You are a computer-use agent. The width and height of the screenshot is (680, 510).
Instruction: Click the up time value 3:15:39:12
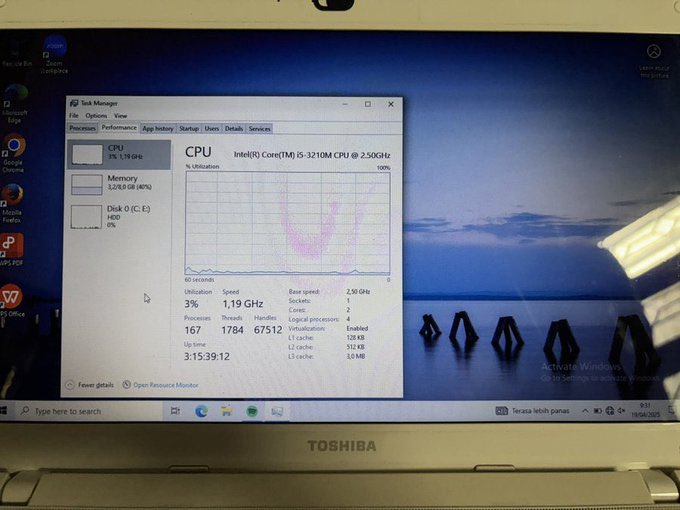click(x=207, y=356)
